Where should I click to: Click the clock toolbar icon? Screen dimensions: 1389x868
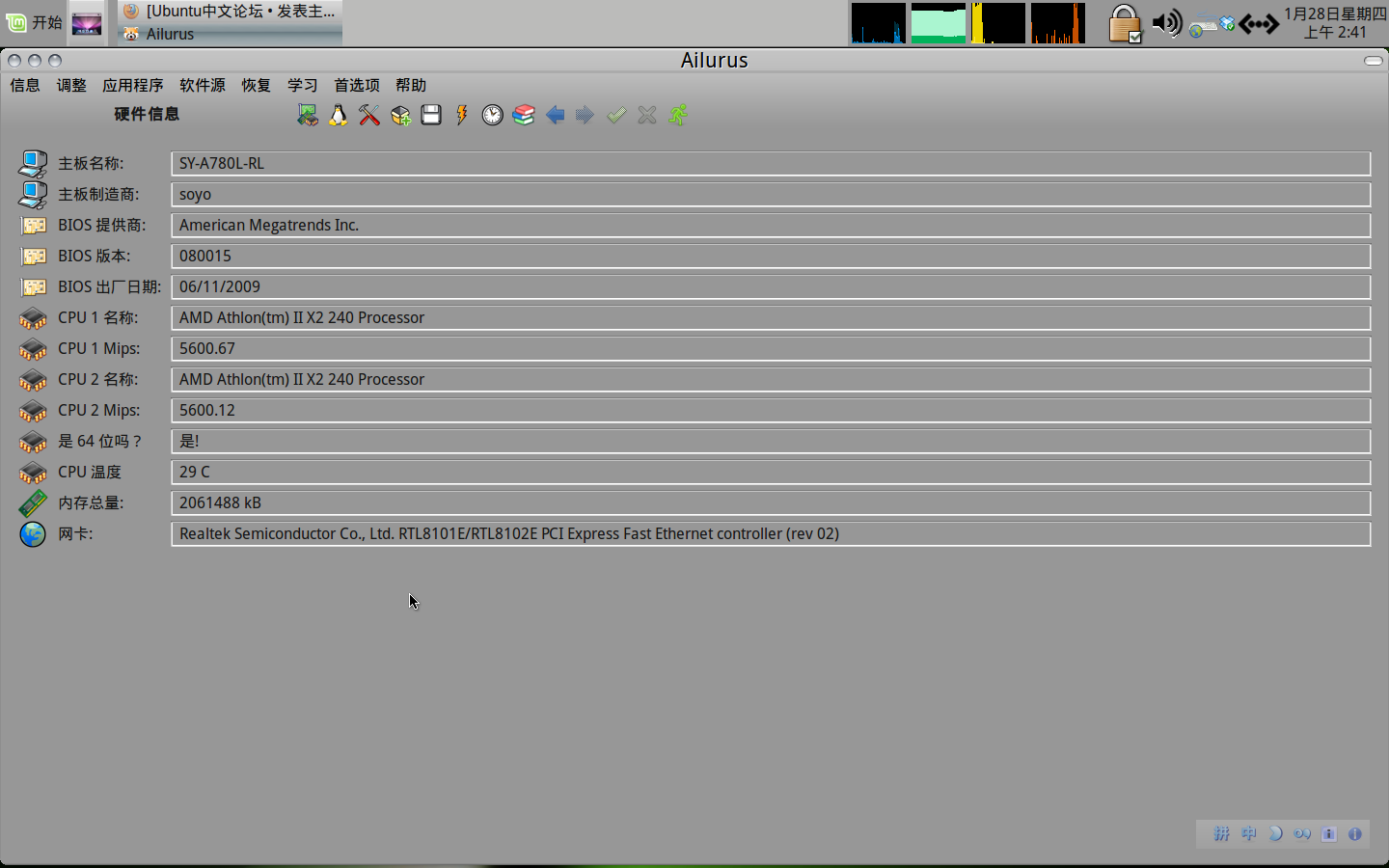pyautogui.click(x=493, y=116)
